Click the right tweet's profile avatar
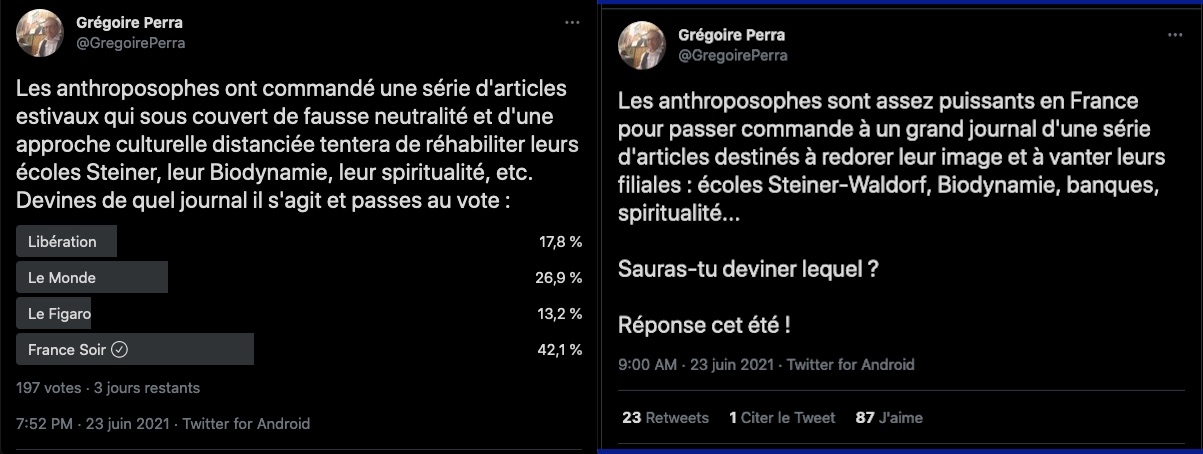Image resolution: width=1203 pixels, height=454 pixels. click(645, 45)
